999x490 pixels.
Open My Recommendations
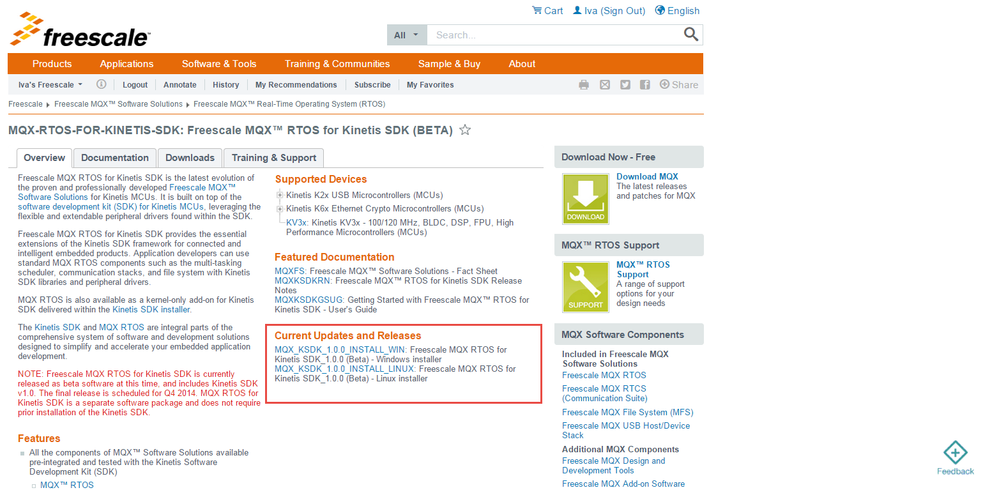pos(296,85)
